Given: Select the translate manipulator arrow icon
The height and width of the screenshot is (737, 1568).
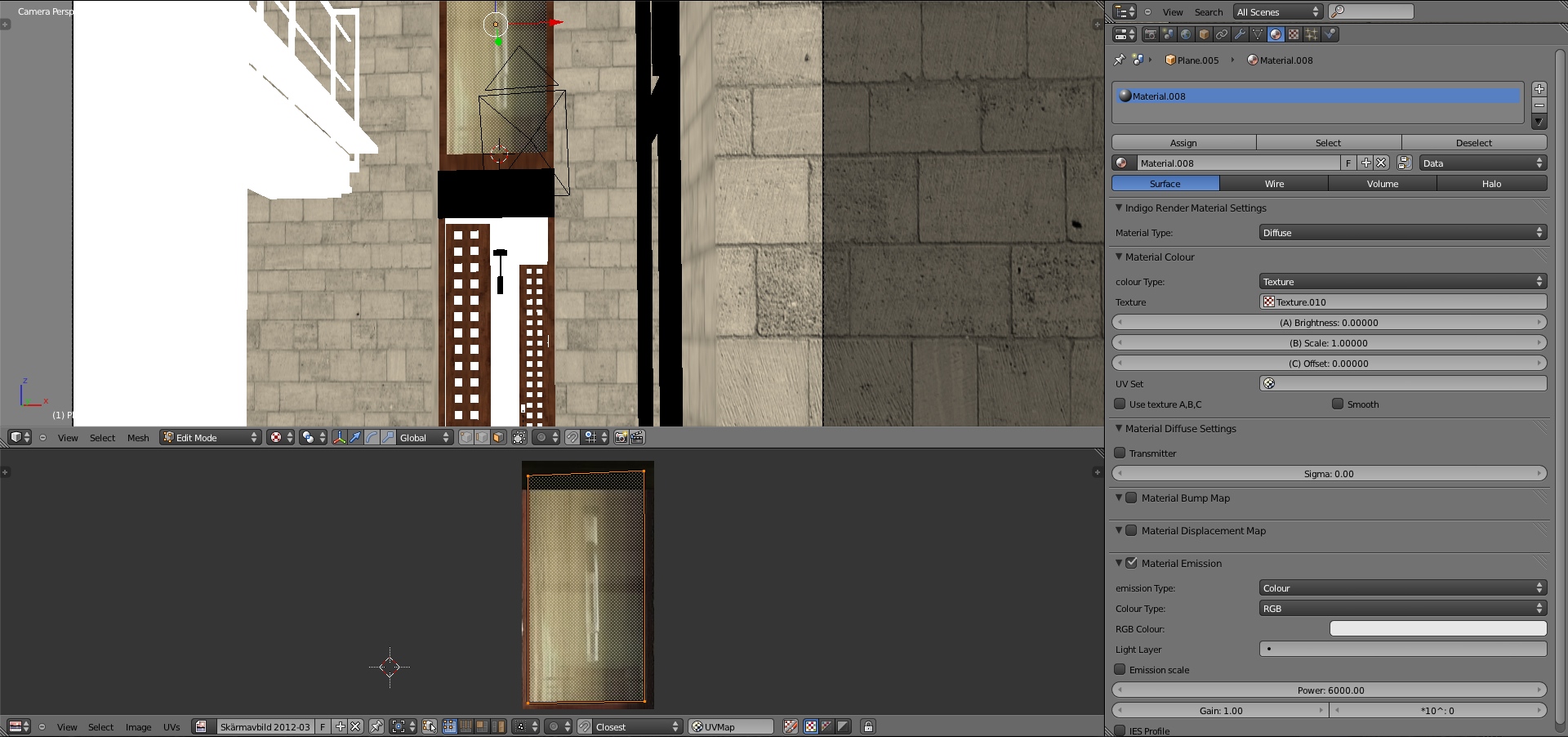Looking at the screenshot, I should [355, 438].
